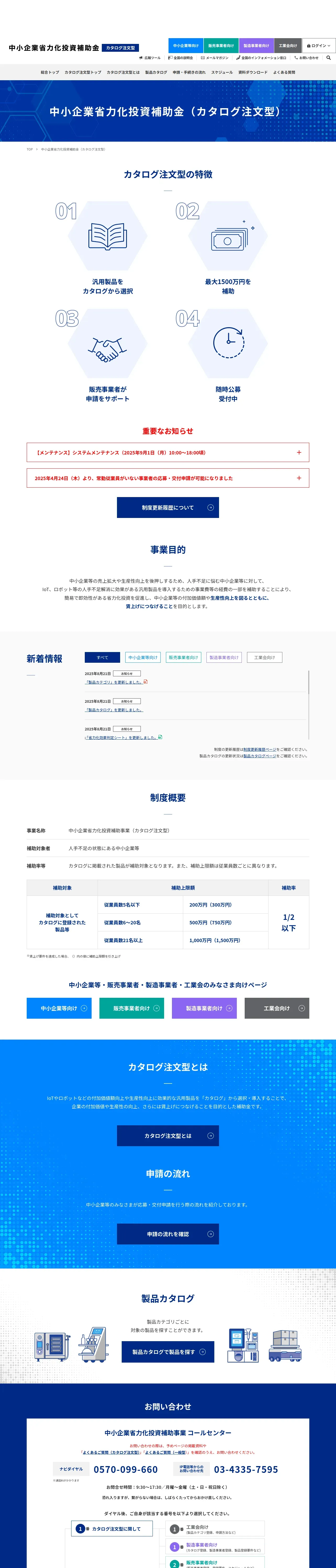This screenshot has height=1568, width=336.
Task: Click the phone number 03-4335-7595
Action: 246,1469
